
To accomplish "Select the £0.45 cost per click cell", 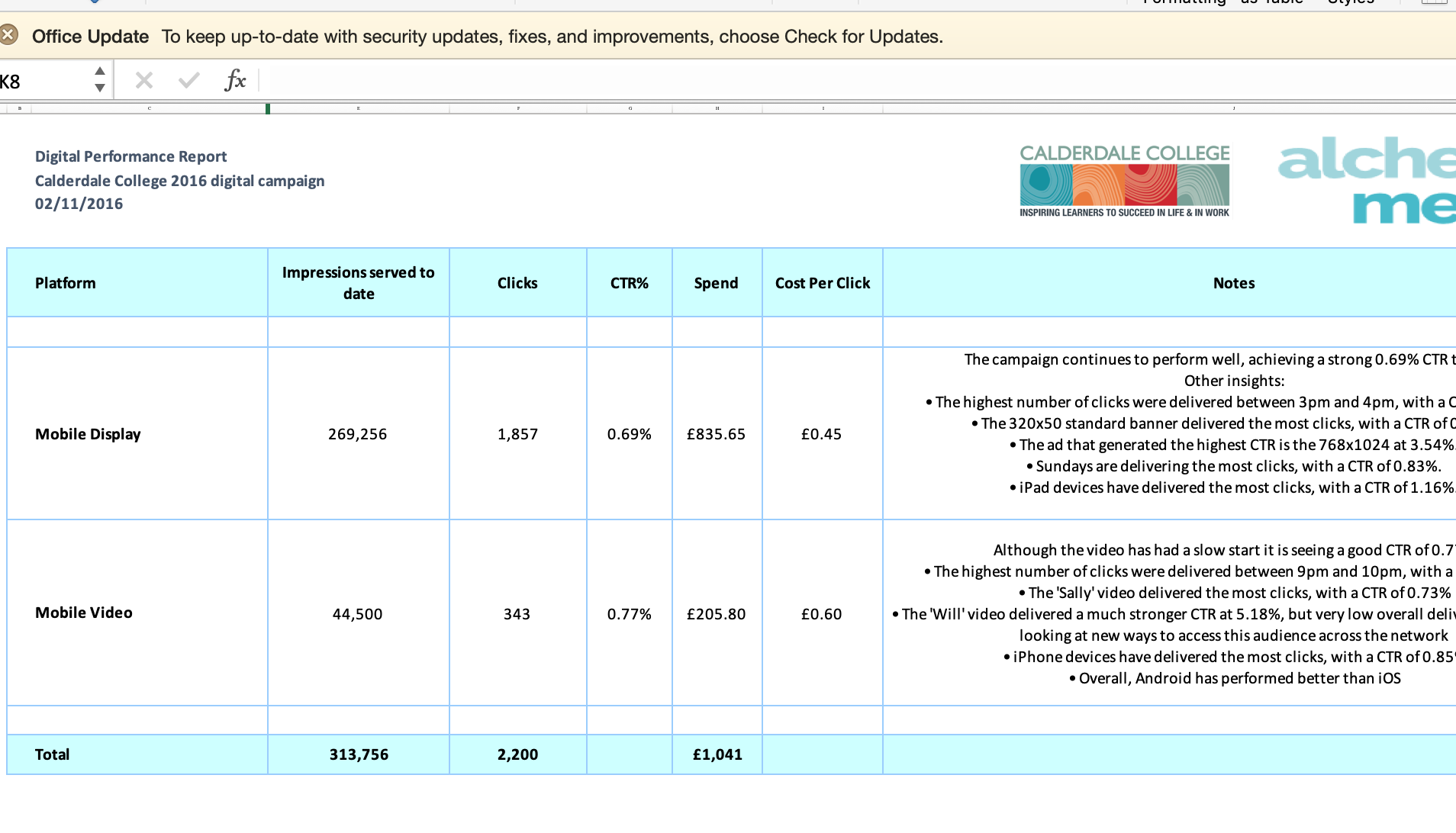I will point(823,433).
